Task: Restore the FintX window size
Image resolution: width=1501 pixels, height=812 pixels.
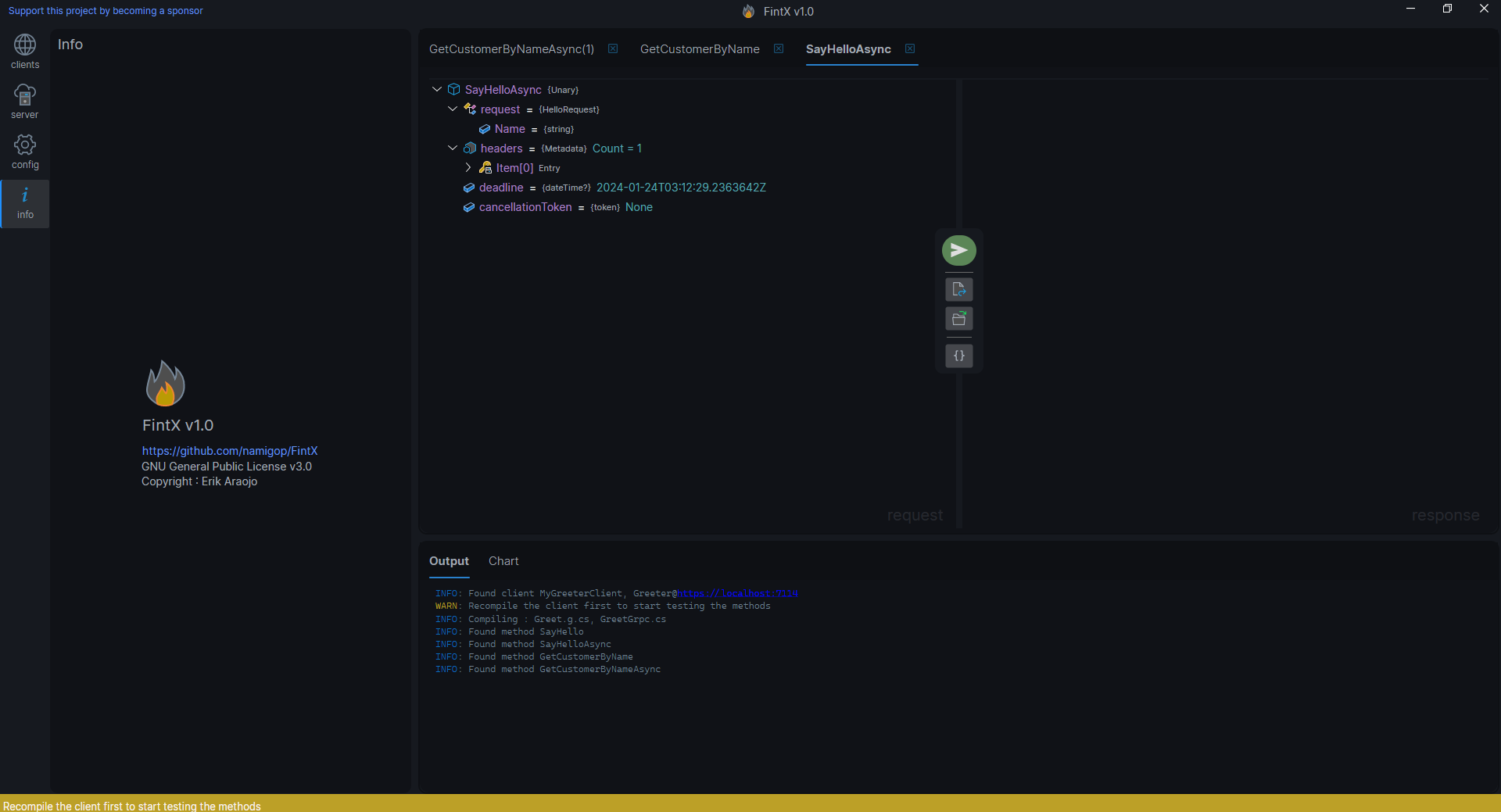Action: pyautogui.click(x=1447, y=9)
